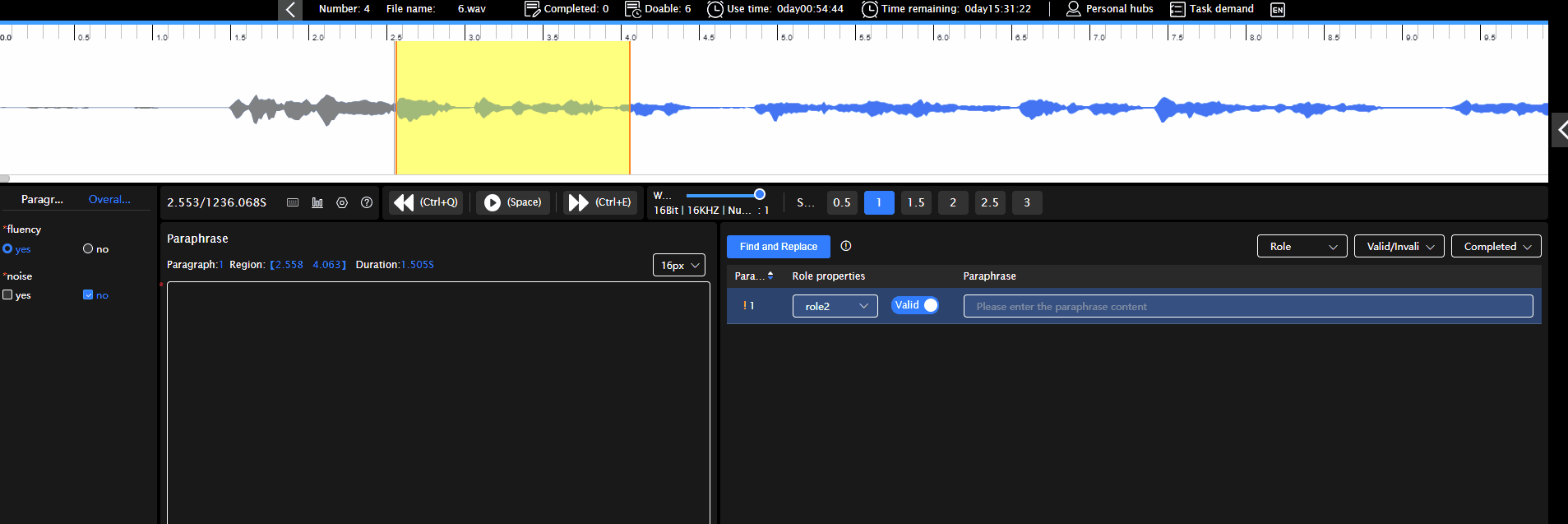
Task: Rewind audio with the Ctrl+Q button
Action: pos(426,202)
